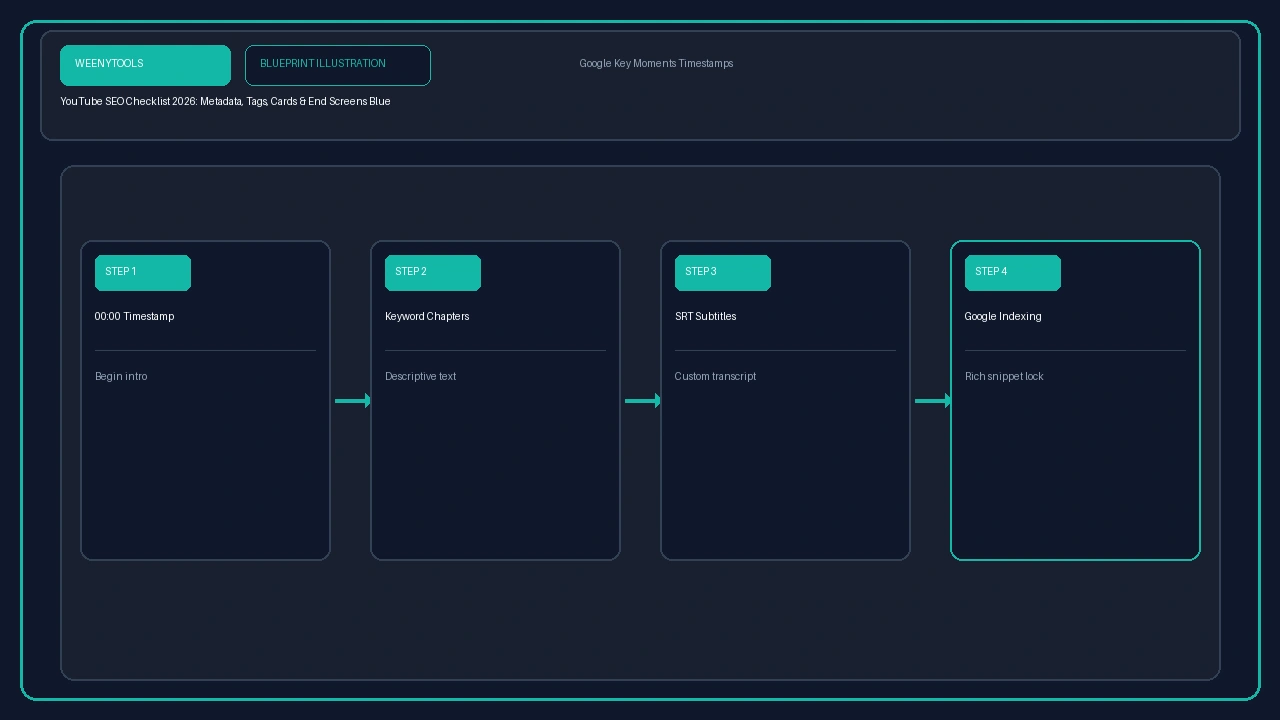The width and height of the screenshot is (1280, 720).
Task: Select the Custom transcript text
Action: [715, 377]
